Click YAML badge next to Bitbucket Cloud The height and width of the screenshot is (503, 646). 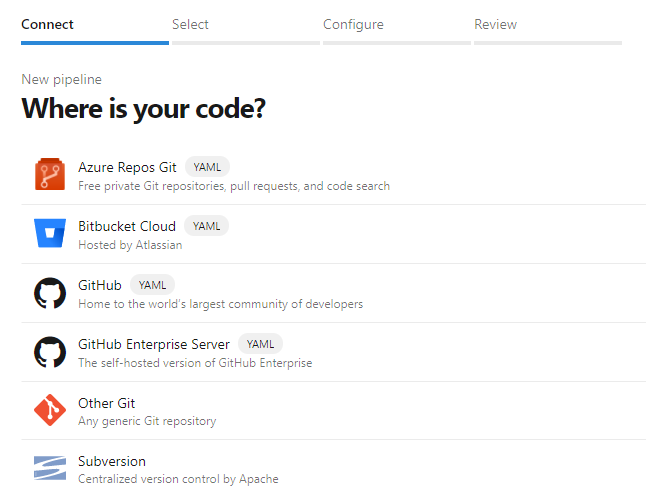click(206, 226)
